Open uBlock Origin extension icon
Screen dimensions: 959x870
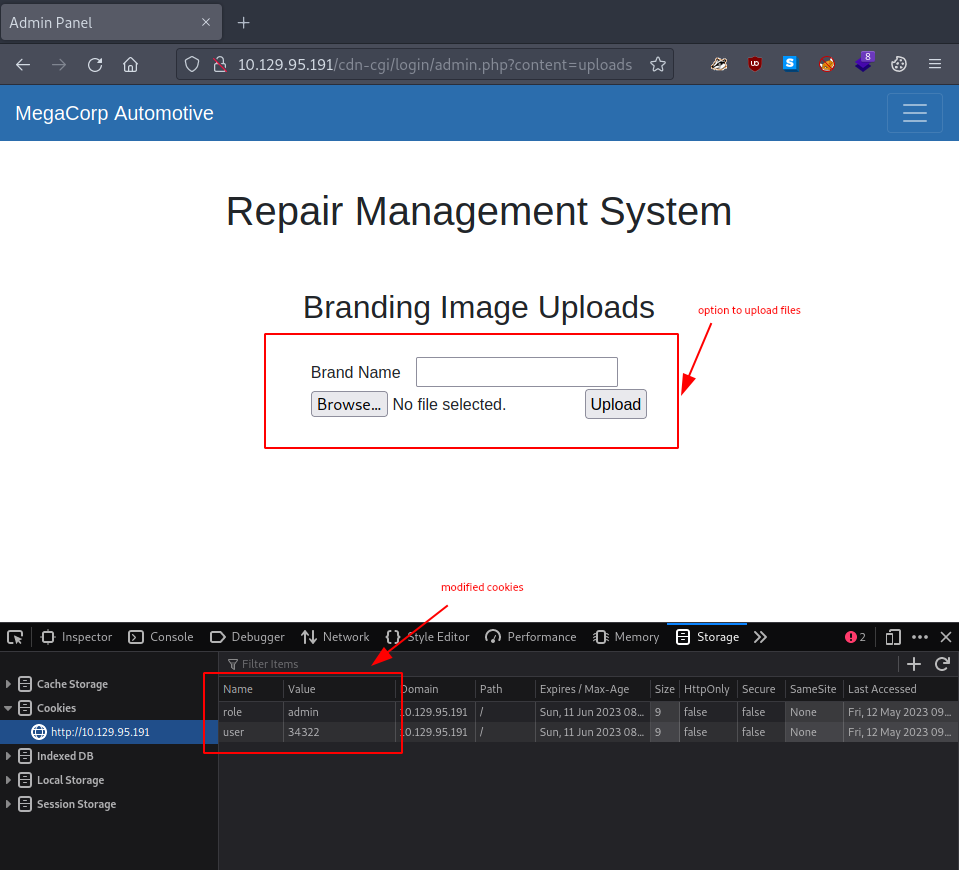click(755, 64)
